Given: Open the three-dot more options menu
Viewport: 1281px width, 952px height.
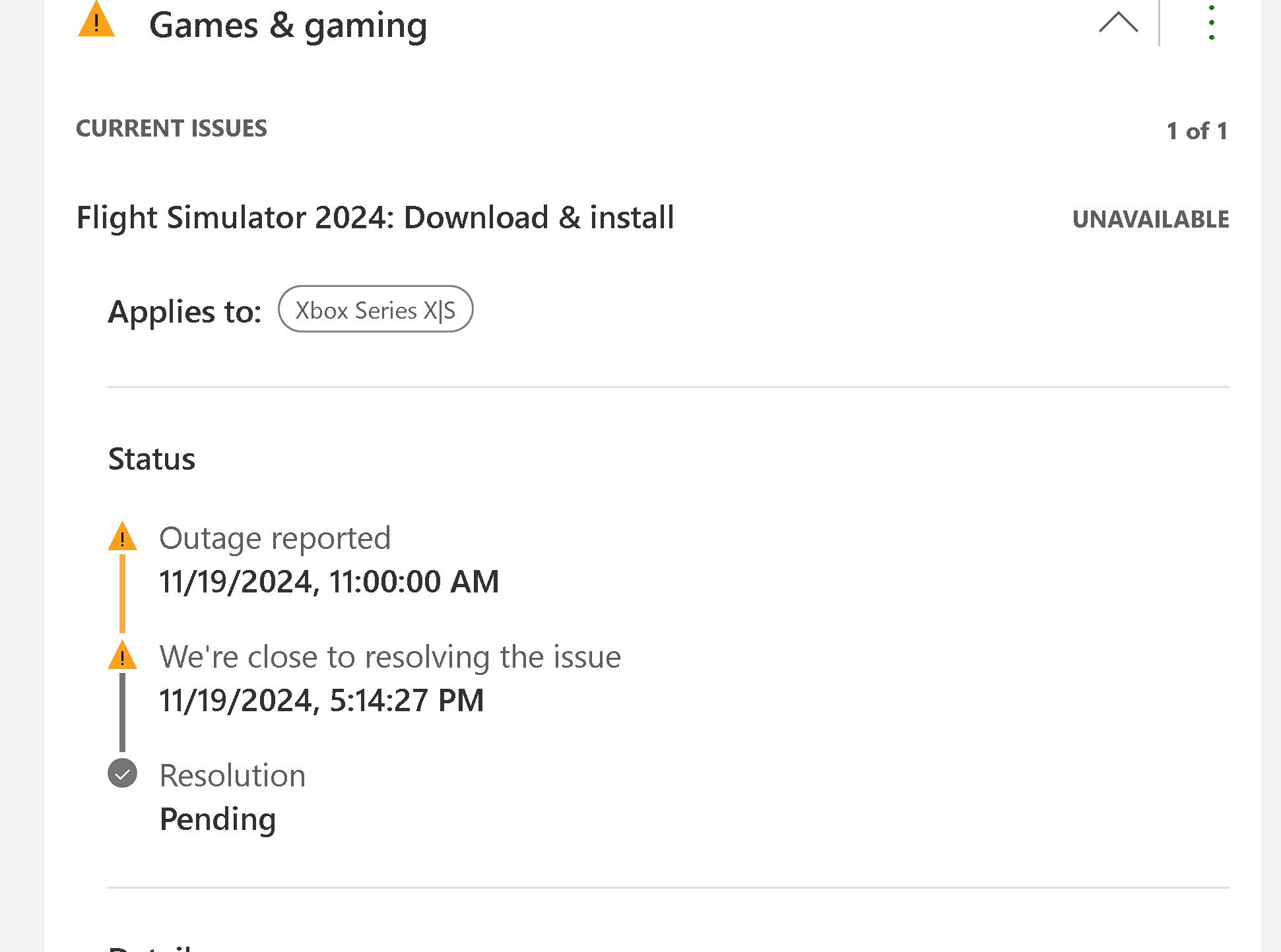Looking at the screenshot, I should pyautogui.click(x=1211, y=22).
